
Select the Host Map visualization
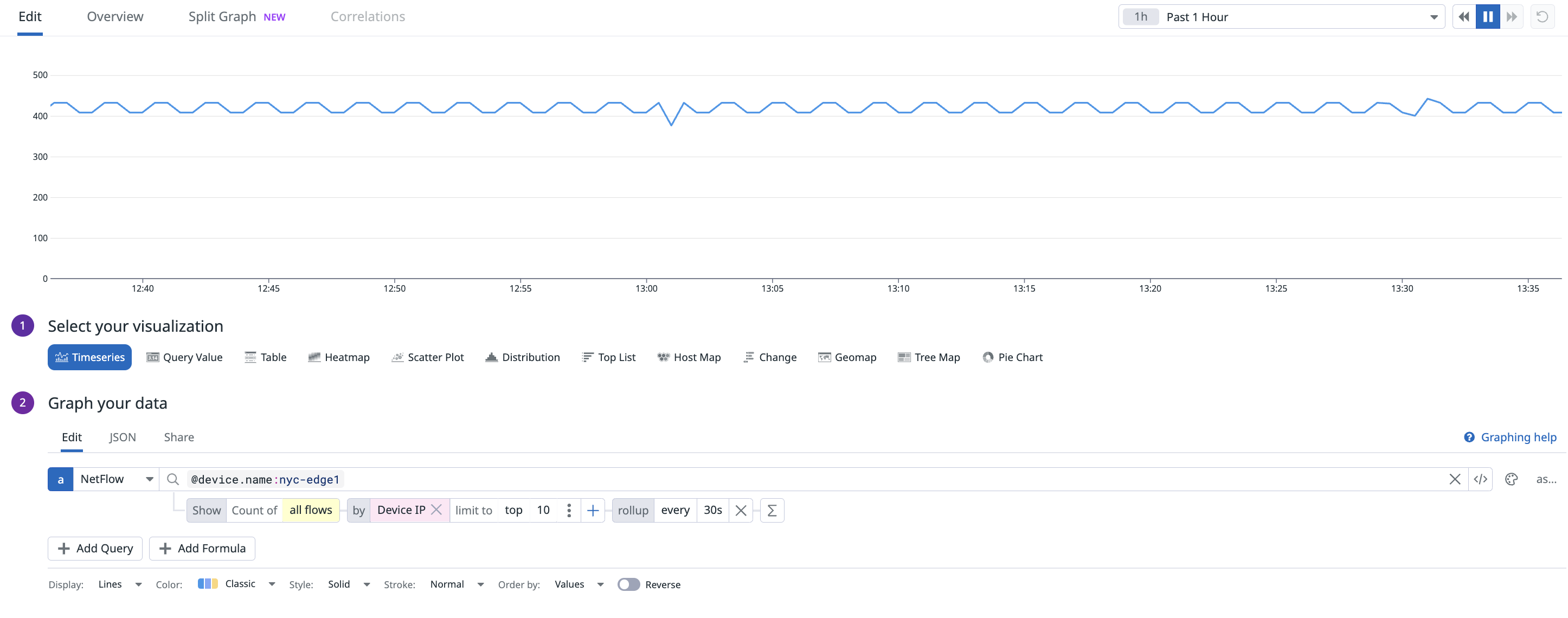(x=689, y=357)
